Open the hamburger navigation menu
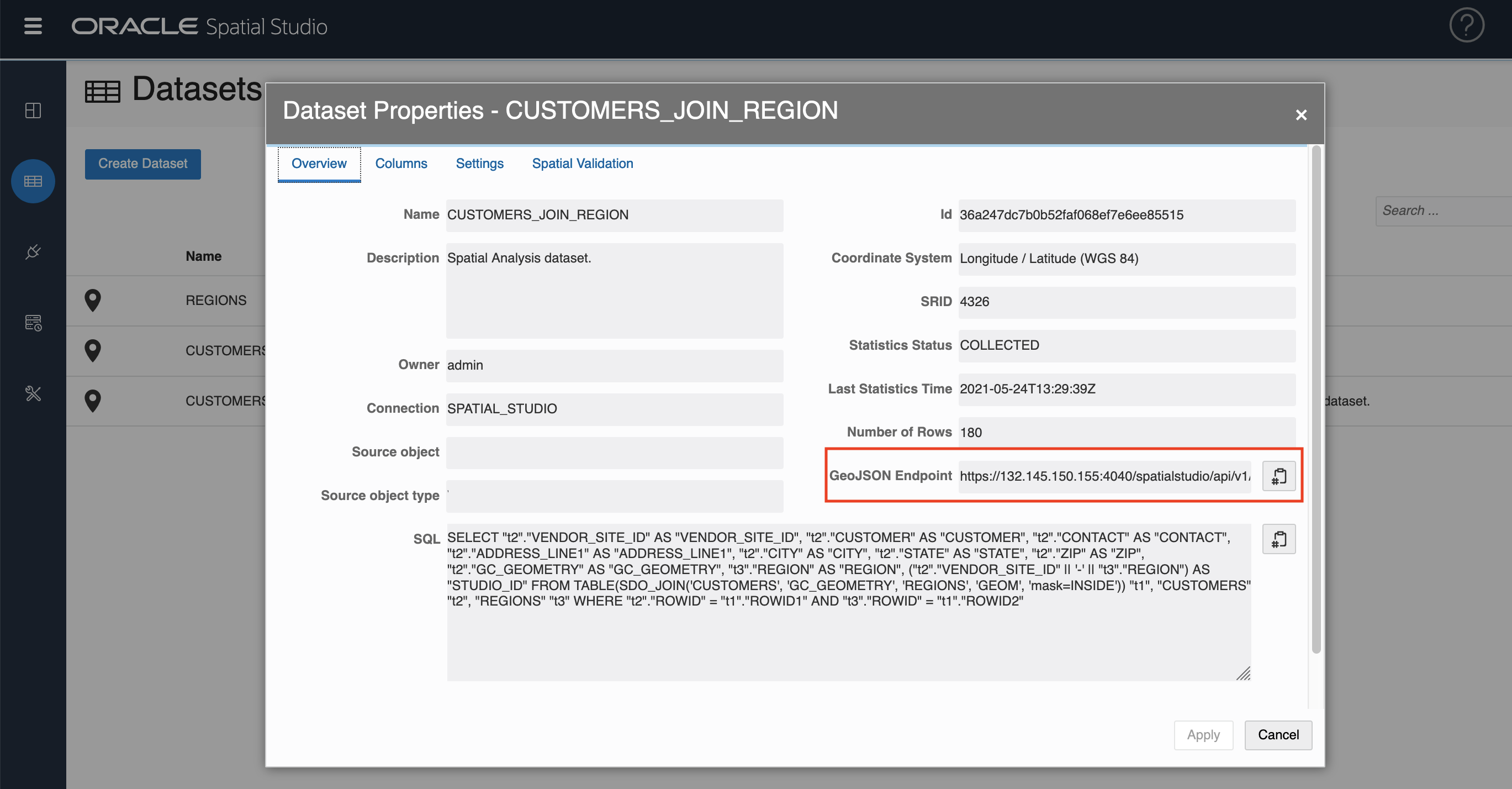Screen dimensions: 1512x789 (x=33, y=27)
